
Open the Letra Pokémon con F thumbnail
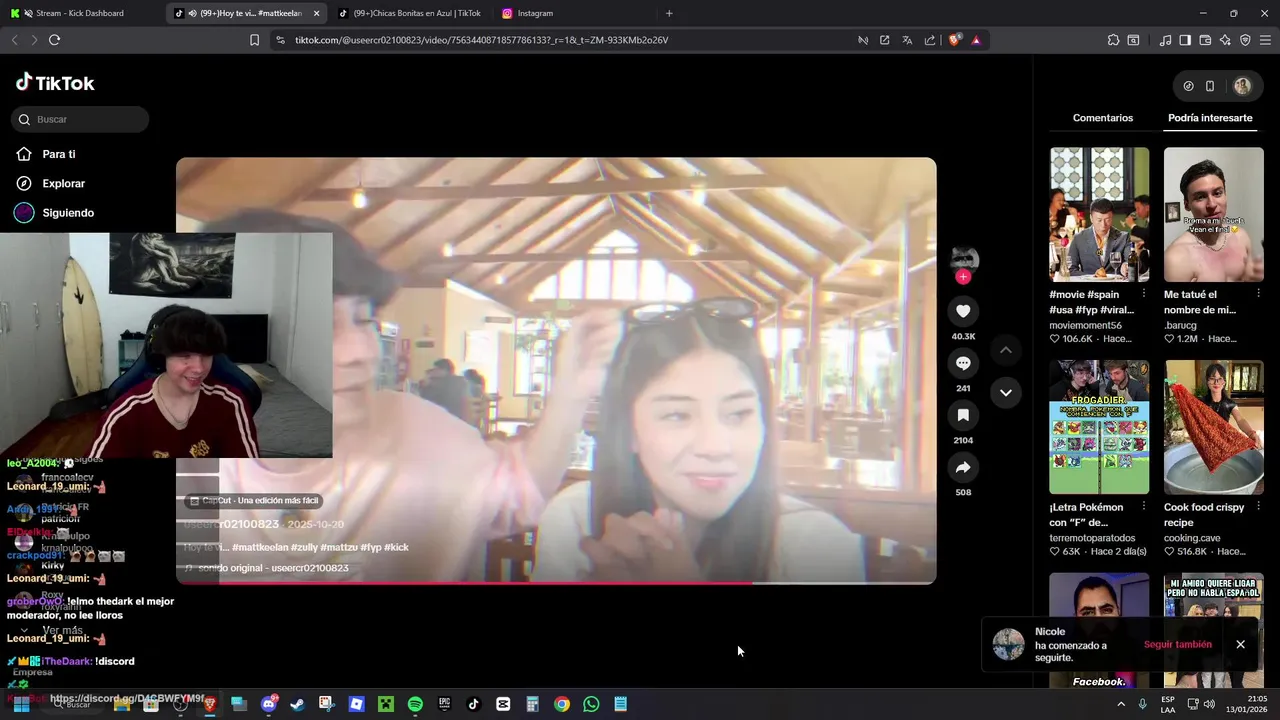coord(1099,427)
